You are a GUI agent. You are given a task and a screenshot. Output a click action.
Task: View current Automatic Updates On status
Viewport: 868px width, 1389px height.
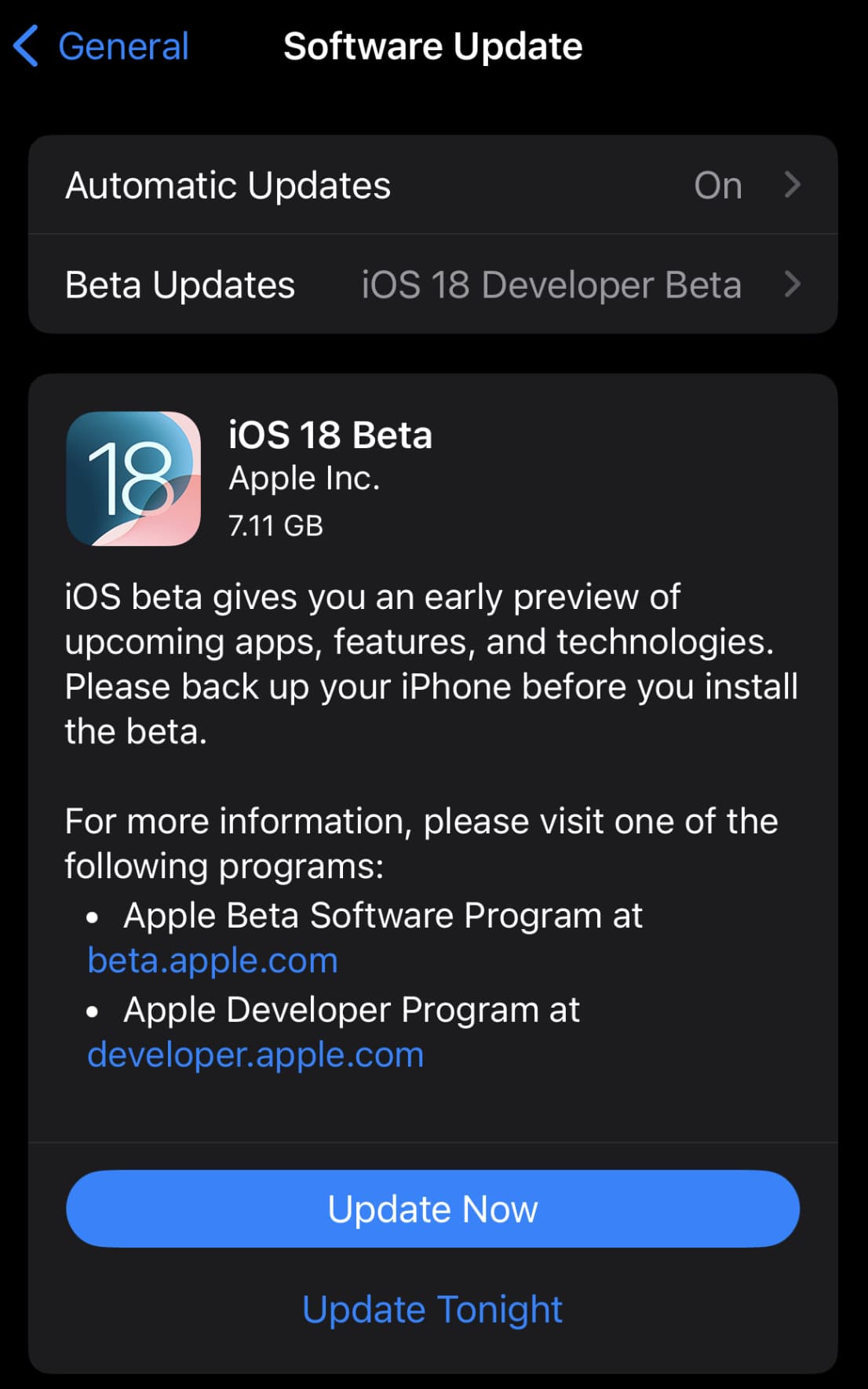pyautogui.click(x=719, y=185)
